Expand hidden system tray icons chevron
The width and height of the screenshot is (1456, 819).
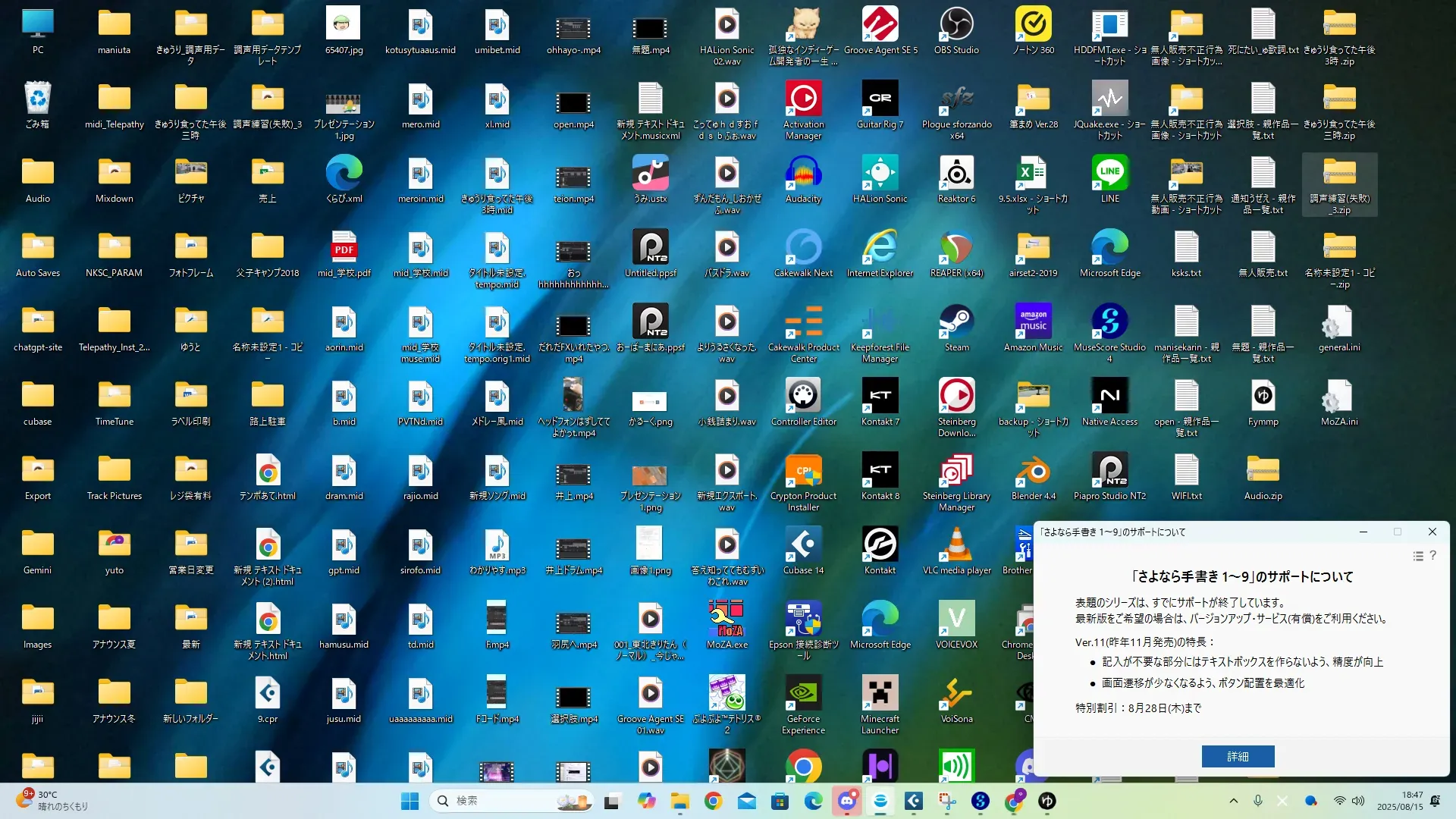(1233, 801)
